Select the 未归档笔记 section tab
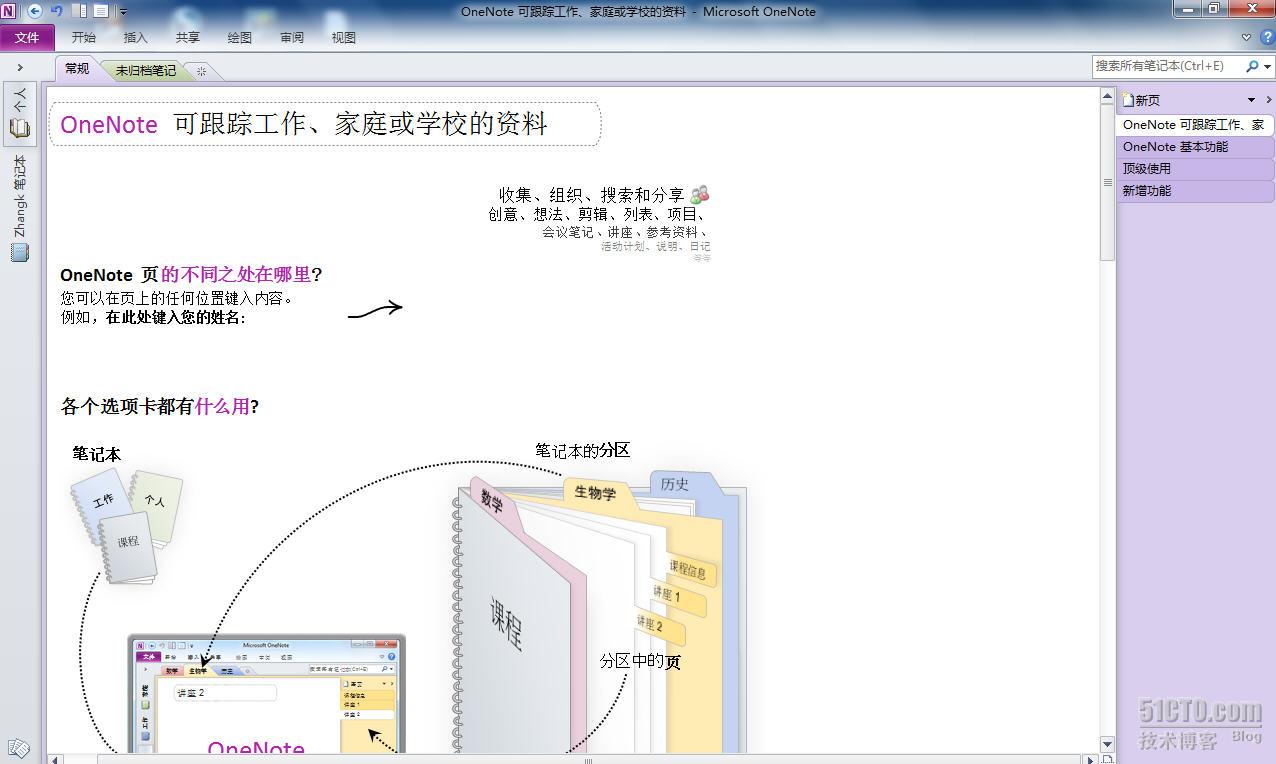Image resolution: width=1276 pixels, height=764 pixels. [145, 70]
